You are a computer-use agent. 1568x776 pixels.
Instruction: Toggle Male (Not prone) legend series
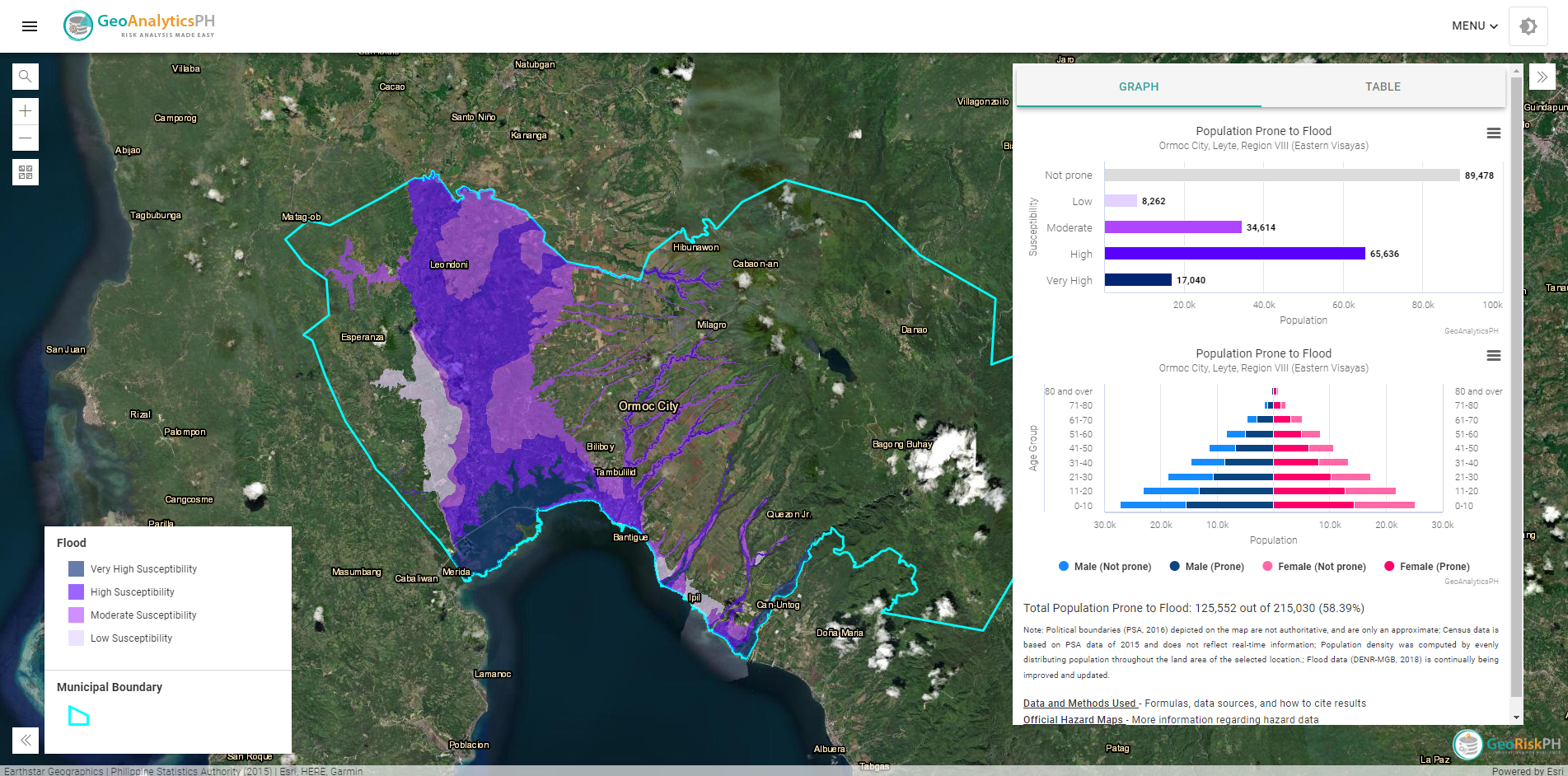coord(1104,567)
